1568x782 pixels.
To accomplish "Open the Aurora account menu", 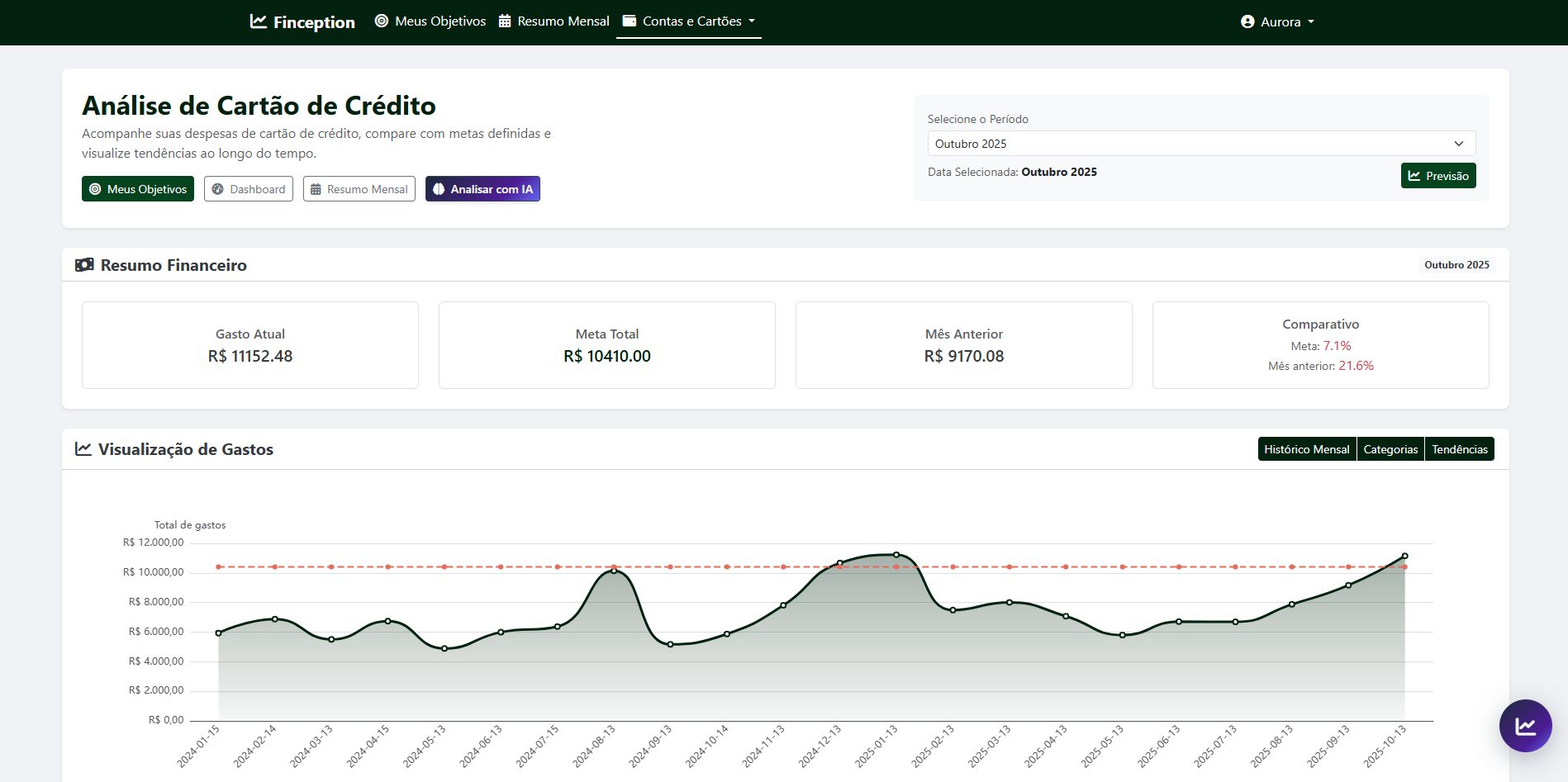I will click(x=1277, y=21).
